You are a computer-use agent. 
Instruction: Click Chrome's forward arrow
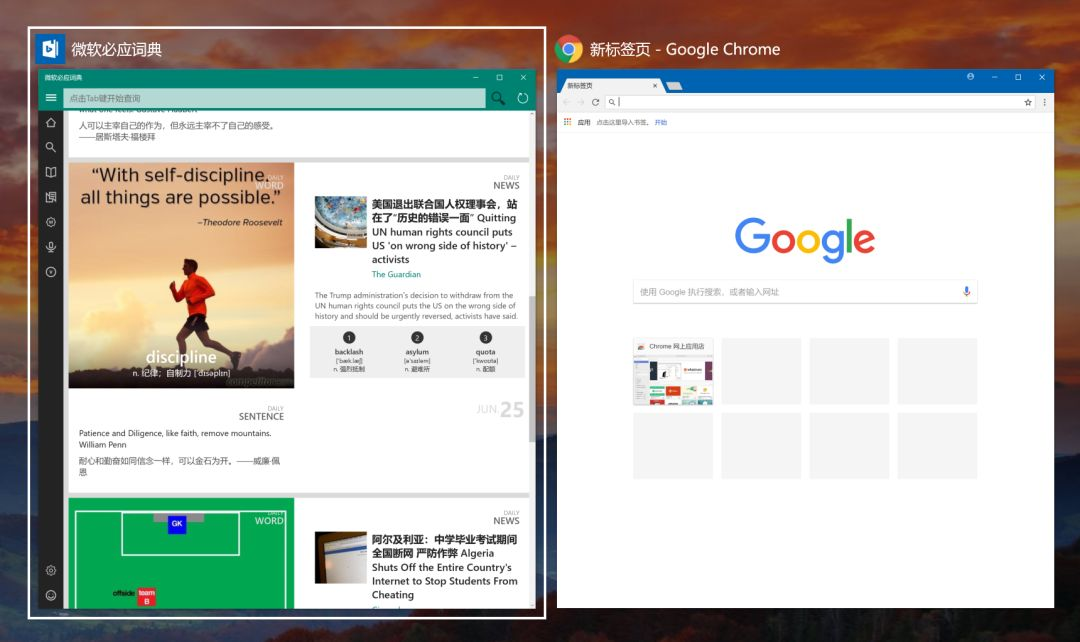[x=581, y=102]
